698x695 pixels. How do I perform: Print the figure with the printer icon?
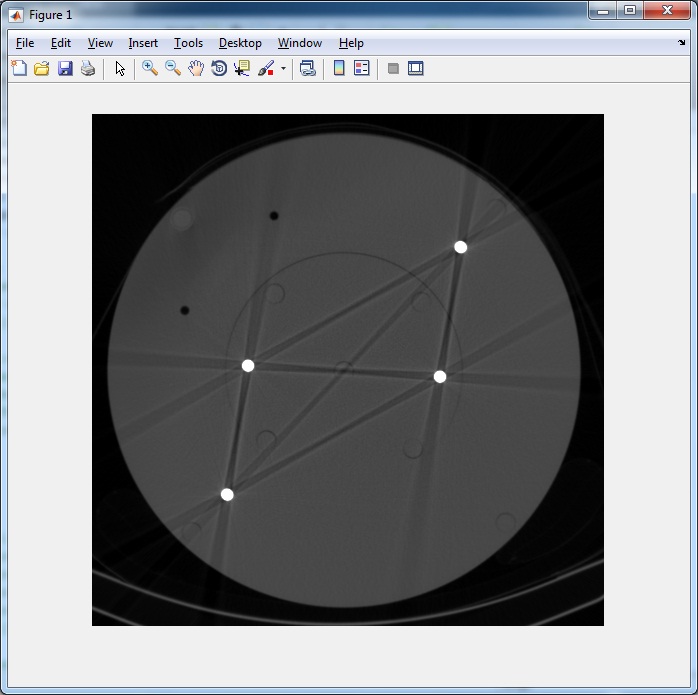pyautogui.click(x=88, y=69)
